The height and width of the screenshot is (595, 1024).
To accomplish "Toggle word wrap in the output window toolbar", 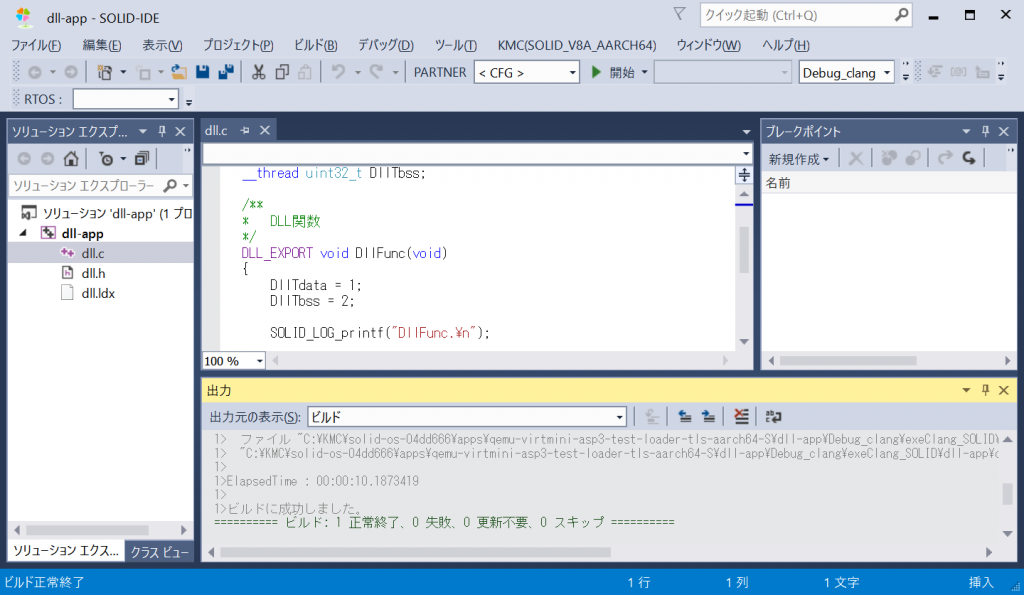I will [774, 417].
